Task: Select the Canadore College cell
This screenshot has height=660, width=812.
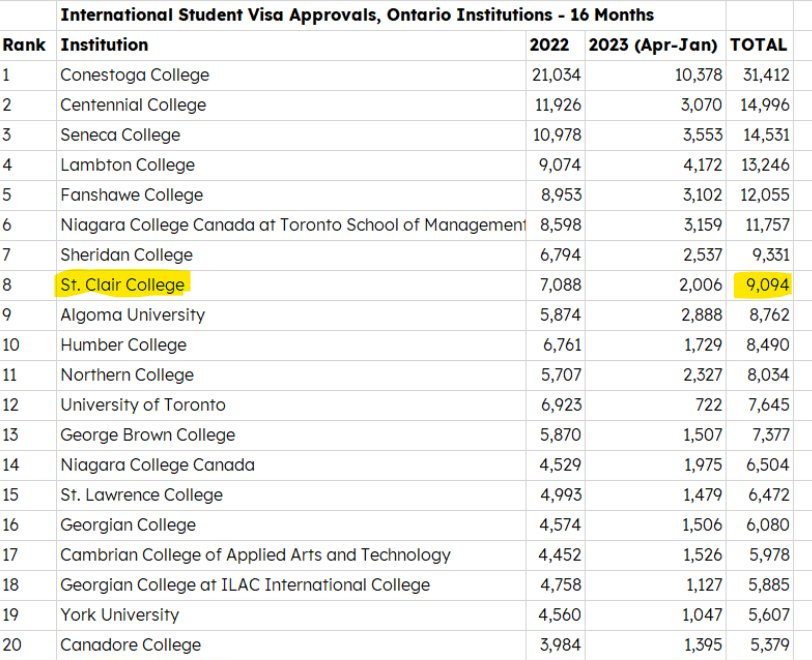Action: [291, 645]
